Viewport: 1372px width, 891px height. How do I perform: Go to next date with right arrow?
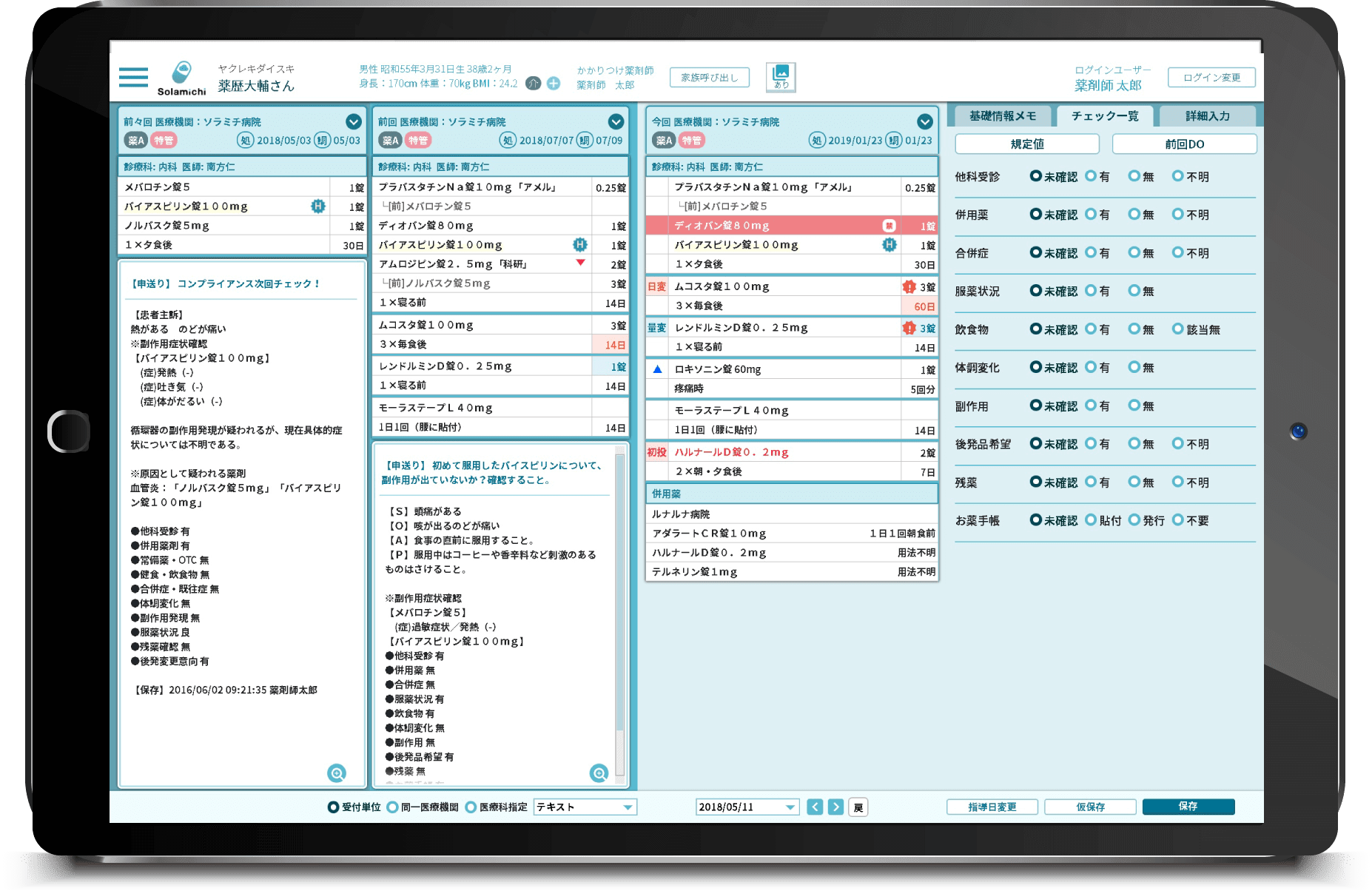coord(835,807)
